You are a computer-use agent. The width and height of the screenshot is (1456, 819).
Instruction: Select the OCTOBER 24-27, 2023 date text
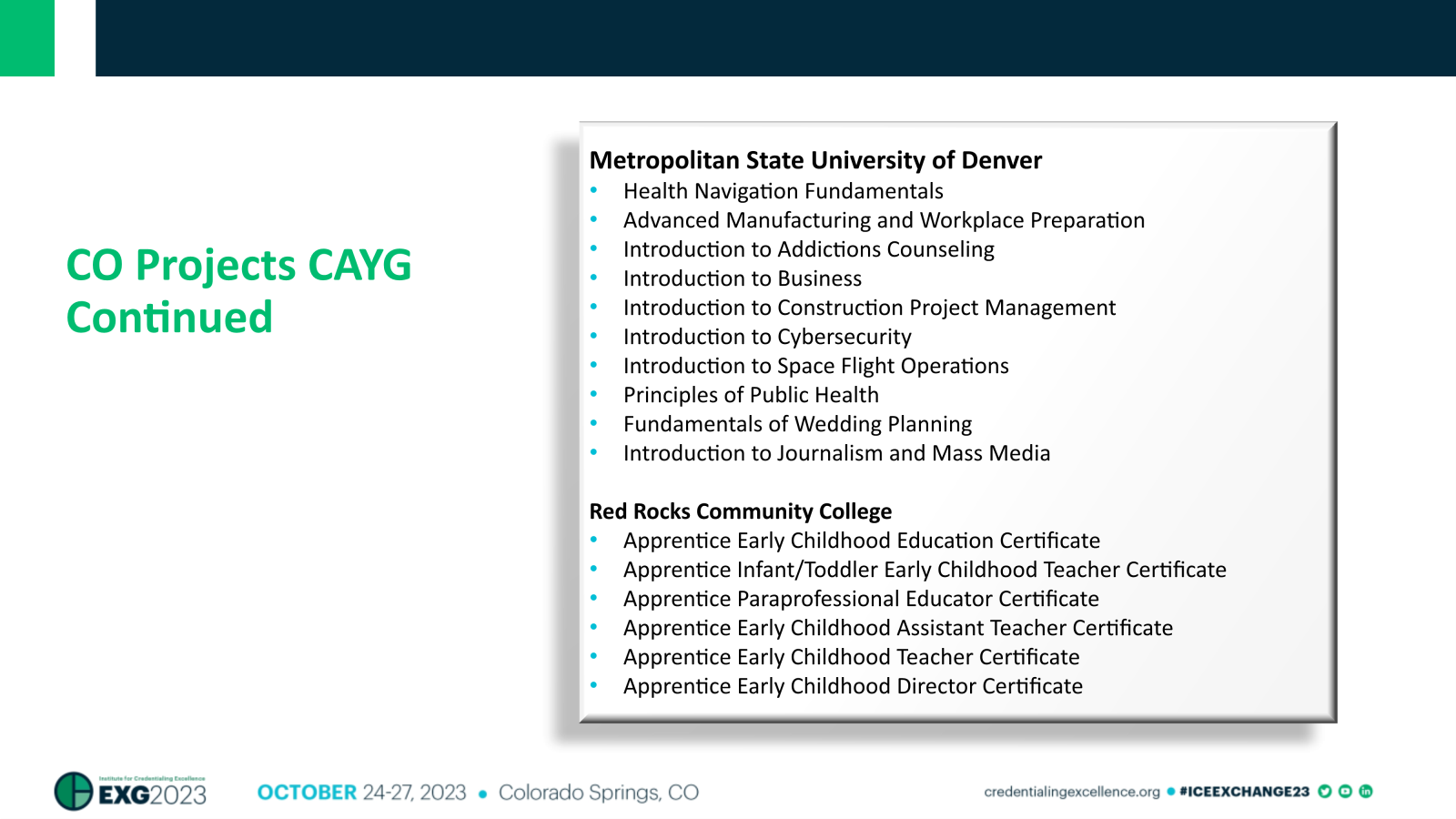(x=361, y=792)
